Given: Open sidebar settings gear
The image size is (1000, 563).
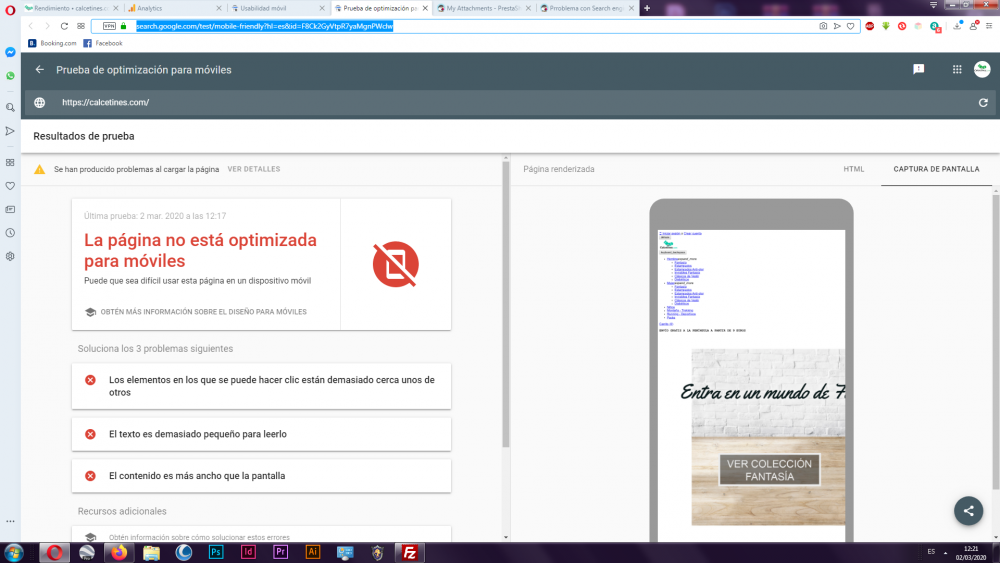Looking at the screenshot, I should click(10, 256).
